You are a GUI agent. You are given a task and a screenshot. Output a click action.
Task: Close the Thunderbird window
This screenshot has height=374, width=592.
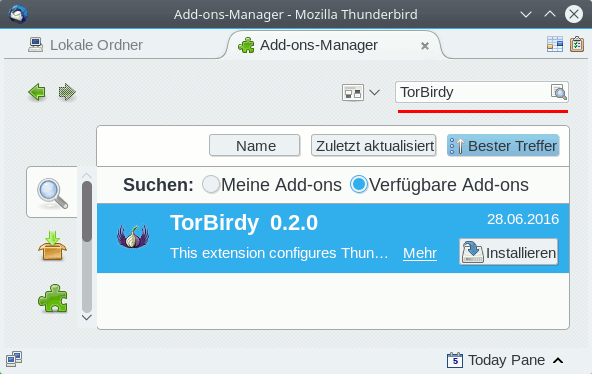(x=574, y=14)
